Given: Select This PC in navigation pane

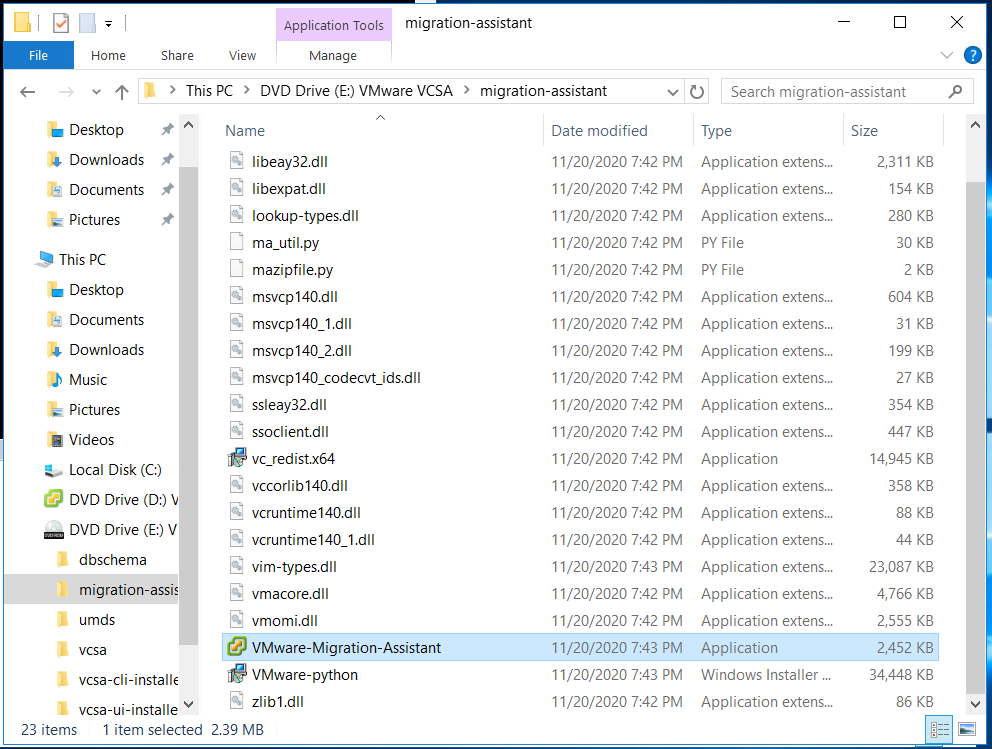Looking at the screenshot, I should point(82,259).
